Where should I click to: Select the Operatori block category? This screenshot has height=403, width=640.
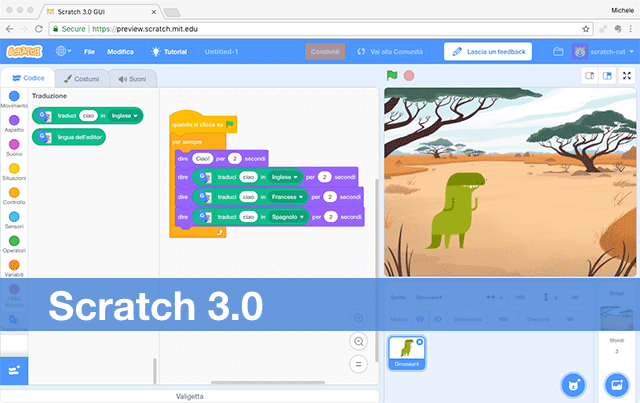[14, 244]
